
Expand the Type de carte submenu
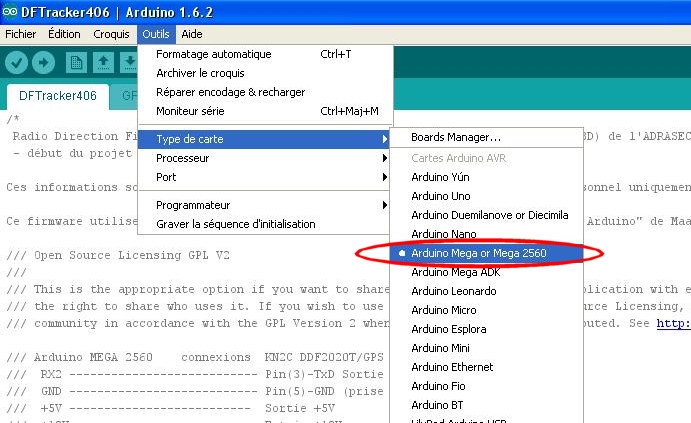265,139
